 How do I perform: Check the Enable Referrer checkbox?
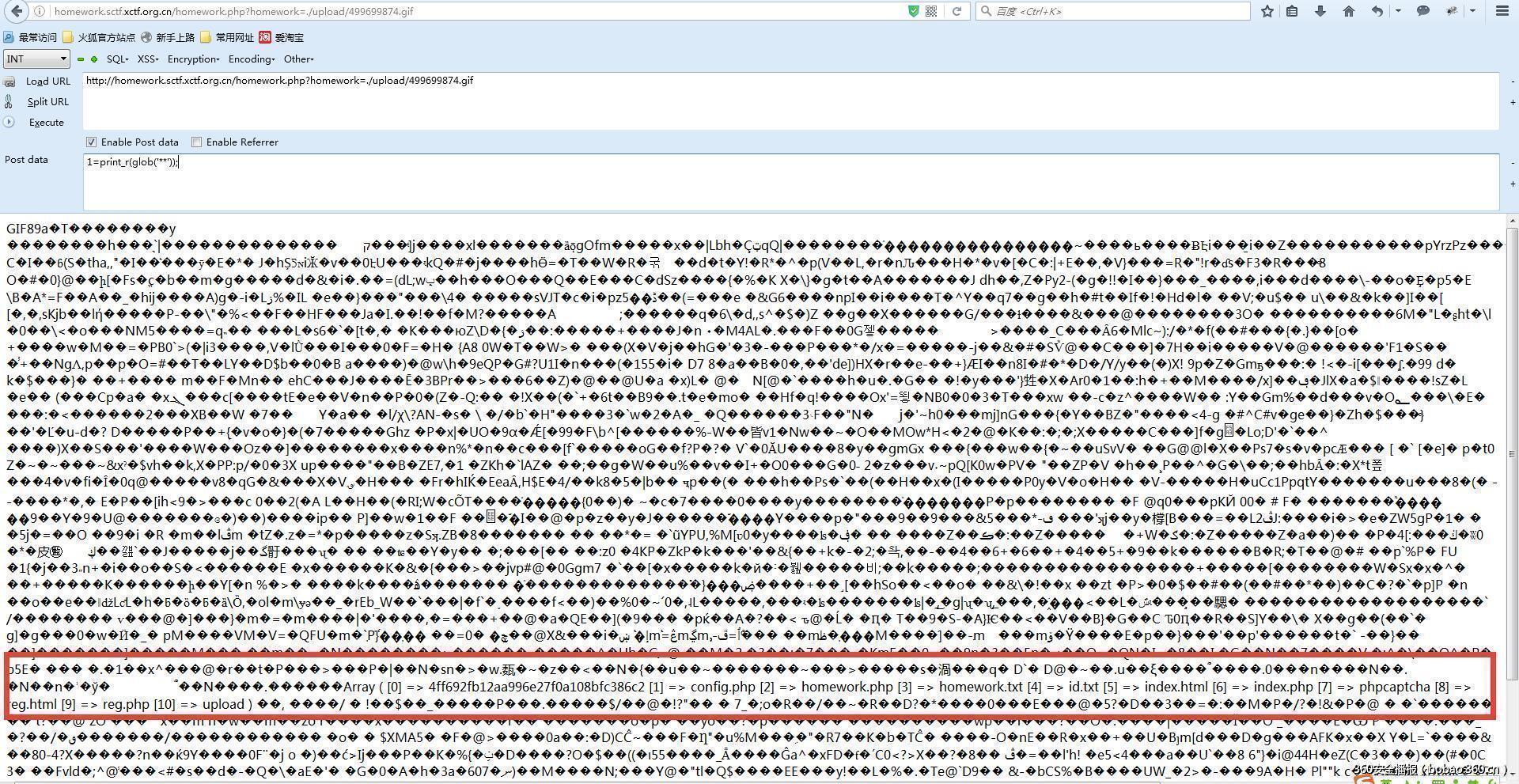point(197,142)
